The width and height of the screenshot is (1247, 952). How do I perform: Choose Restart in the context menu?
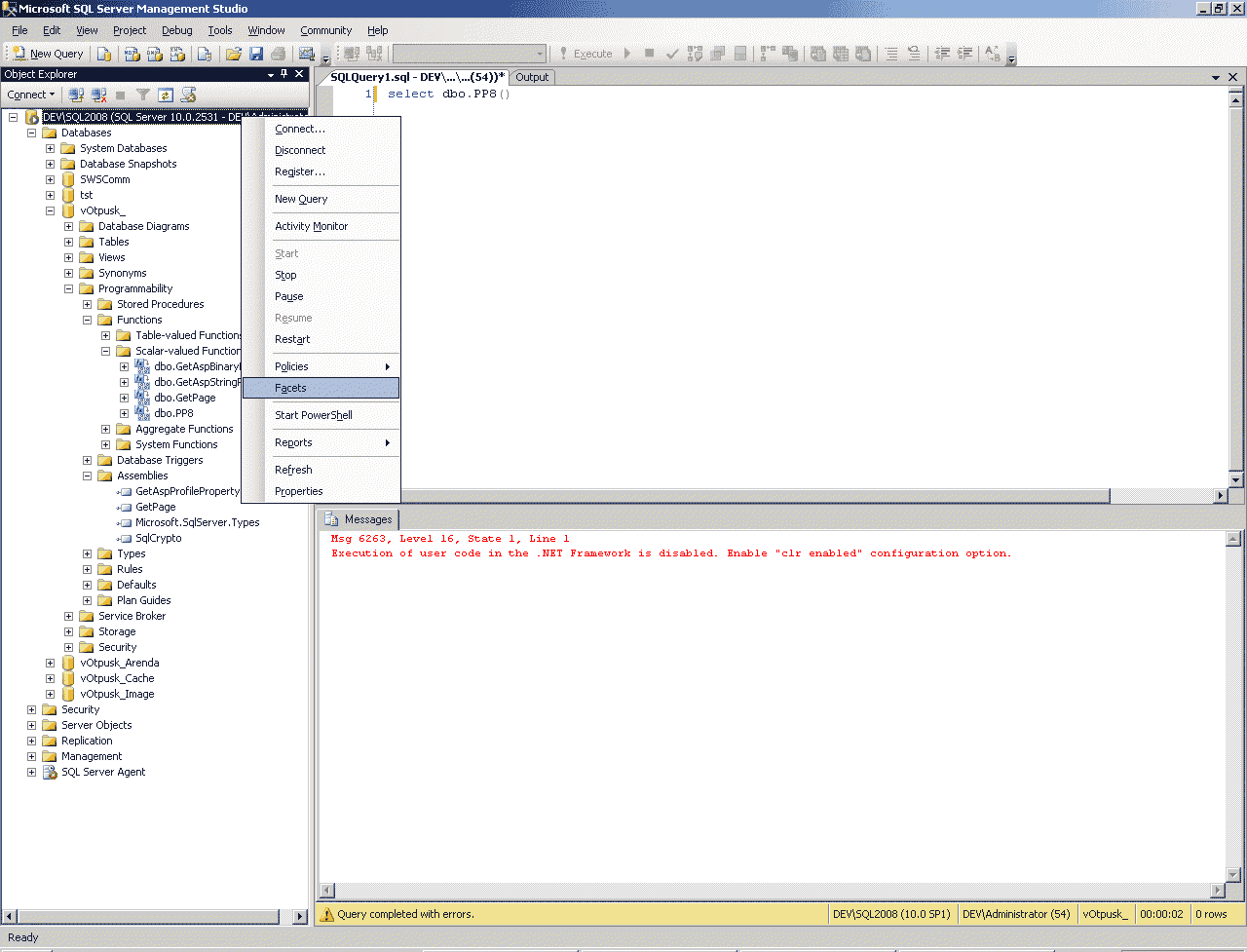[x=321, y=339]
